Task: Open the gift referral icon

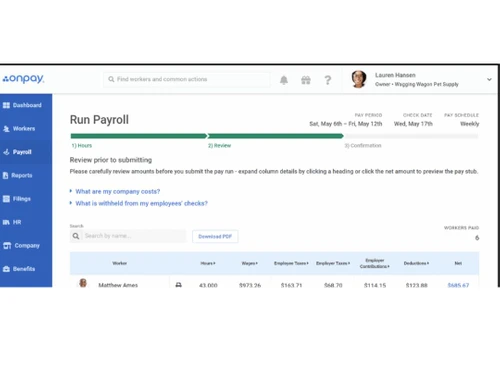Action: coord(306,80)
